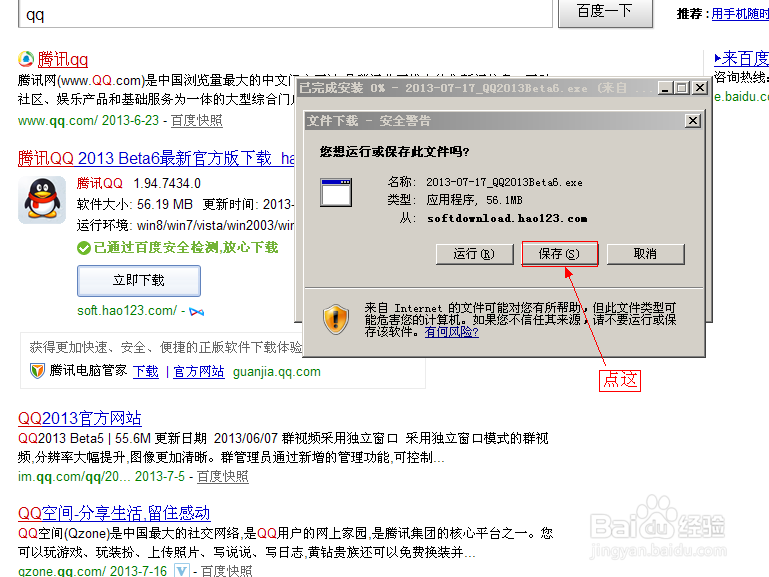The height and width of the screenshot is (577, 769).
Task: Click soft.hao123.com/ green URL text
Action: [127, 311]
